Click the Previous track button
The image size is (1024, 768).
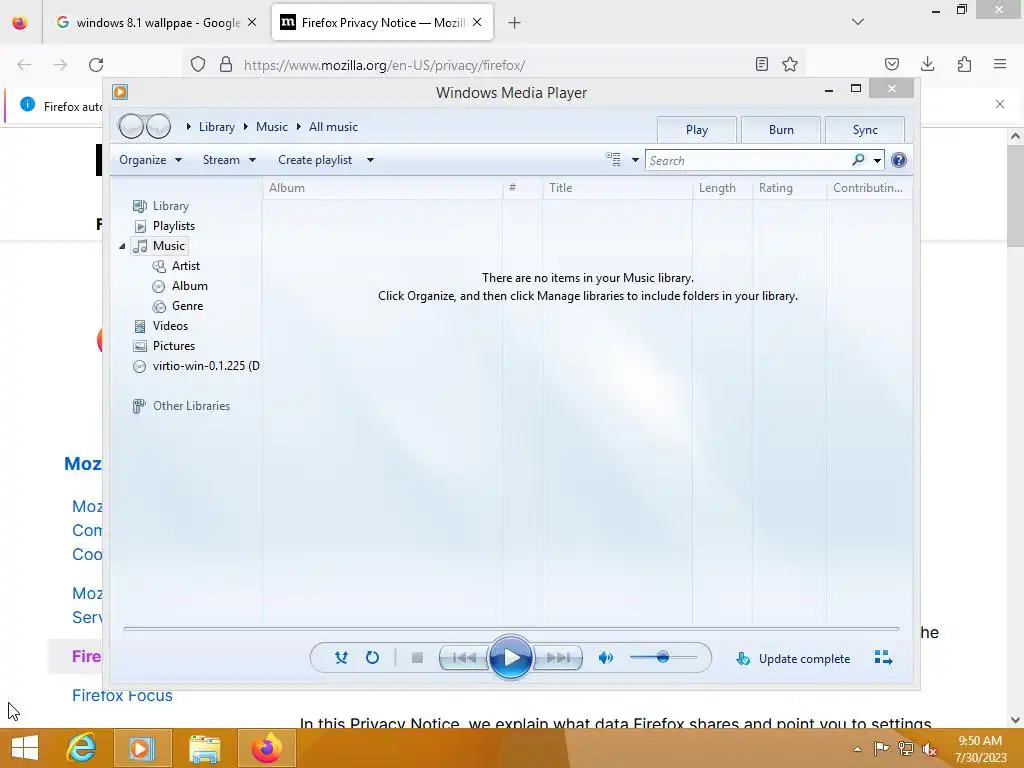464,658
